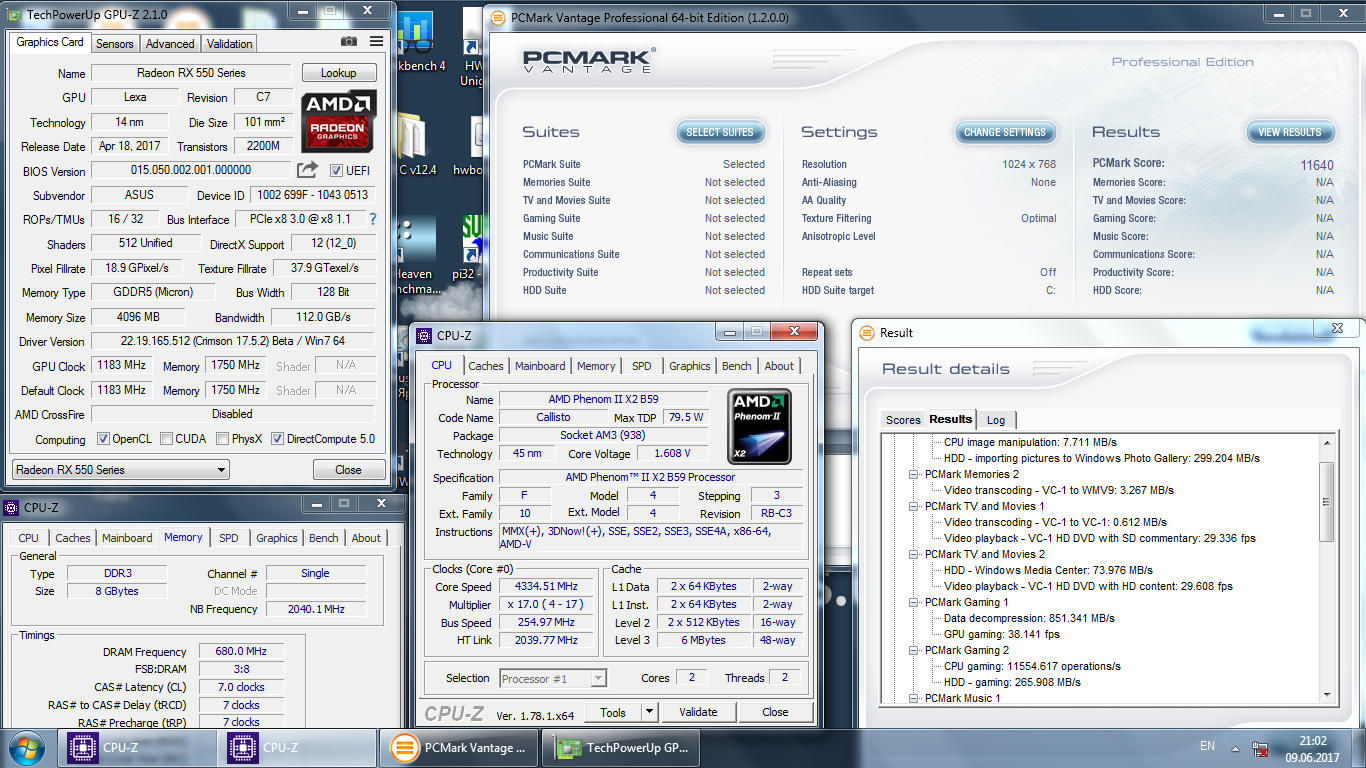Collapse the PCMark Music 1 node
Viewport: 1366px width, 768px height.
coord(913,698)
